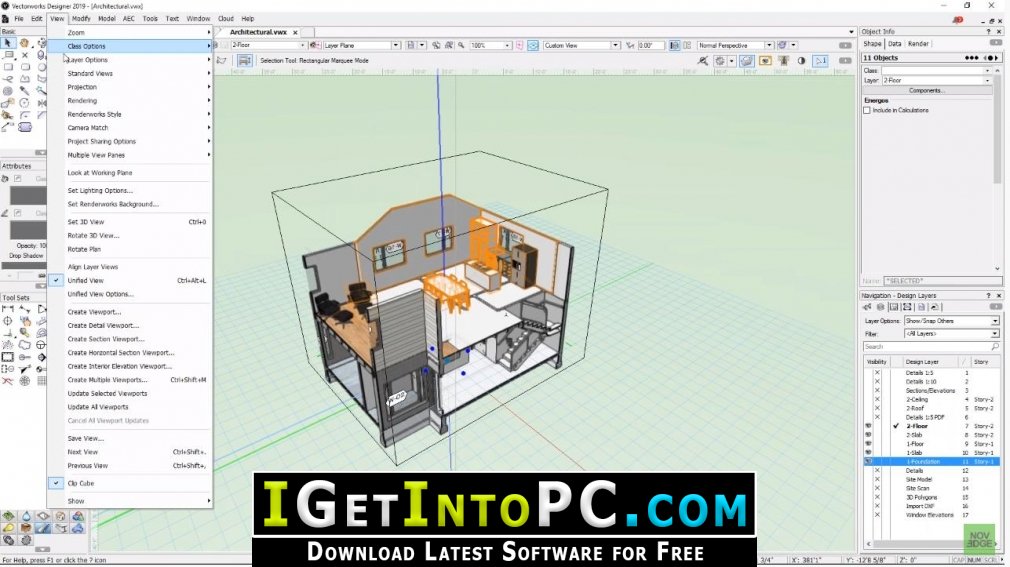The image size is (1010, 567).
Task: Click the snapping settings gear icon
Action: click(720, 61)
